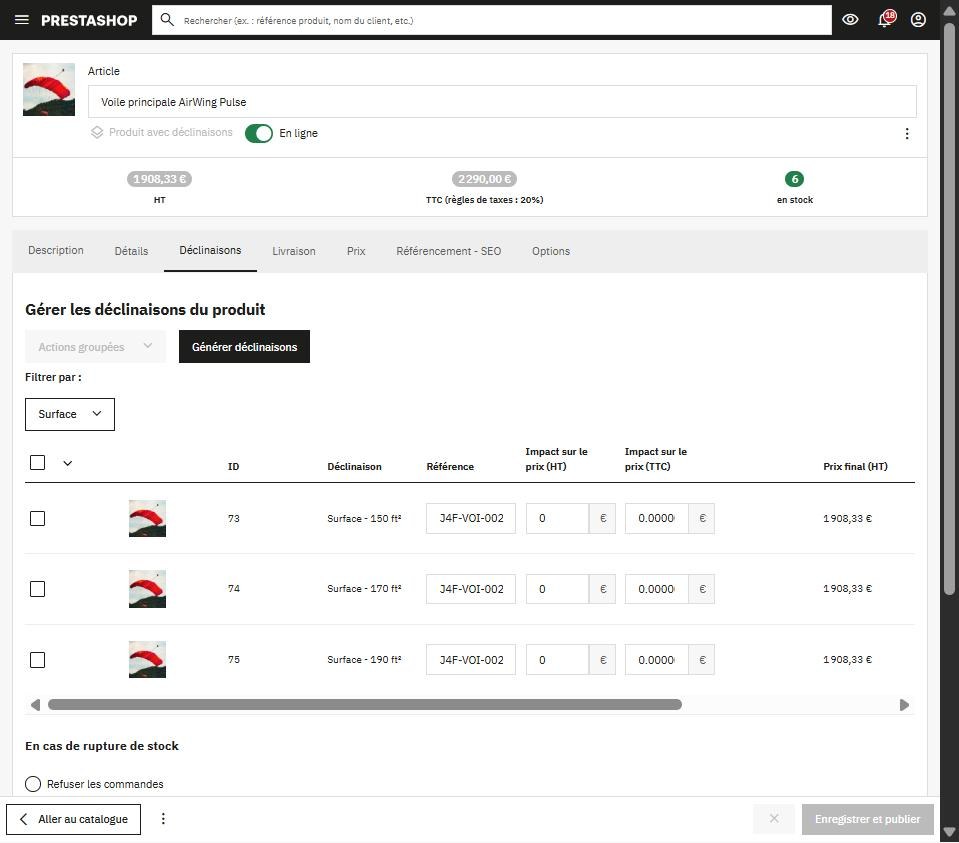Toggle the En ligne switch
Viewport: 959px width, 843px height.
259,133
